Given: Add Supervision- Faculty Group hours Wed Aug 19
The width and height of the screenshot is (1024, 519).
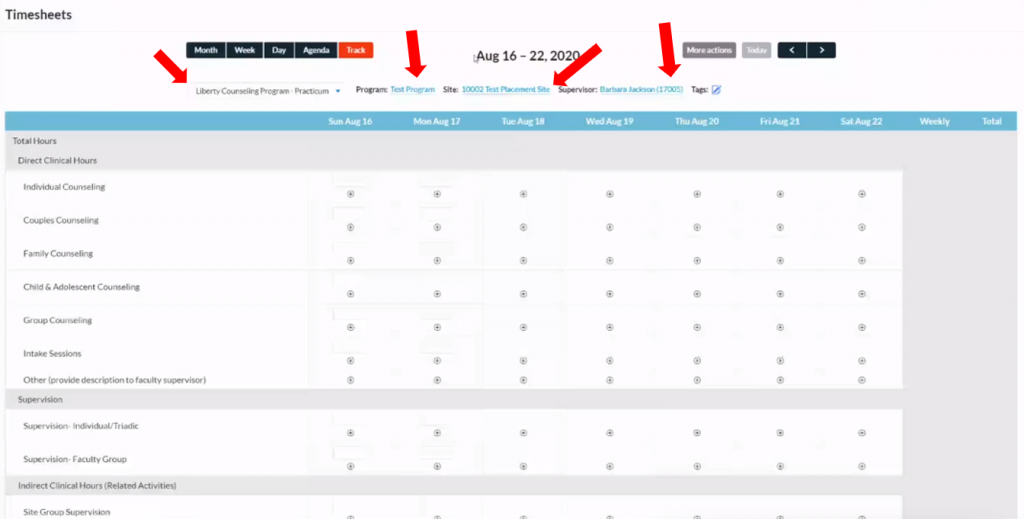Looking at the screenshot, I should 609,466.
